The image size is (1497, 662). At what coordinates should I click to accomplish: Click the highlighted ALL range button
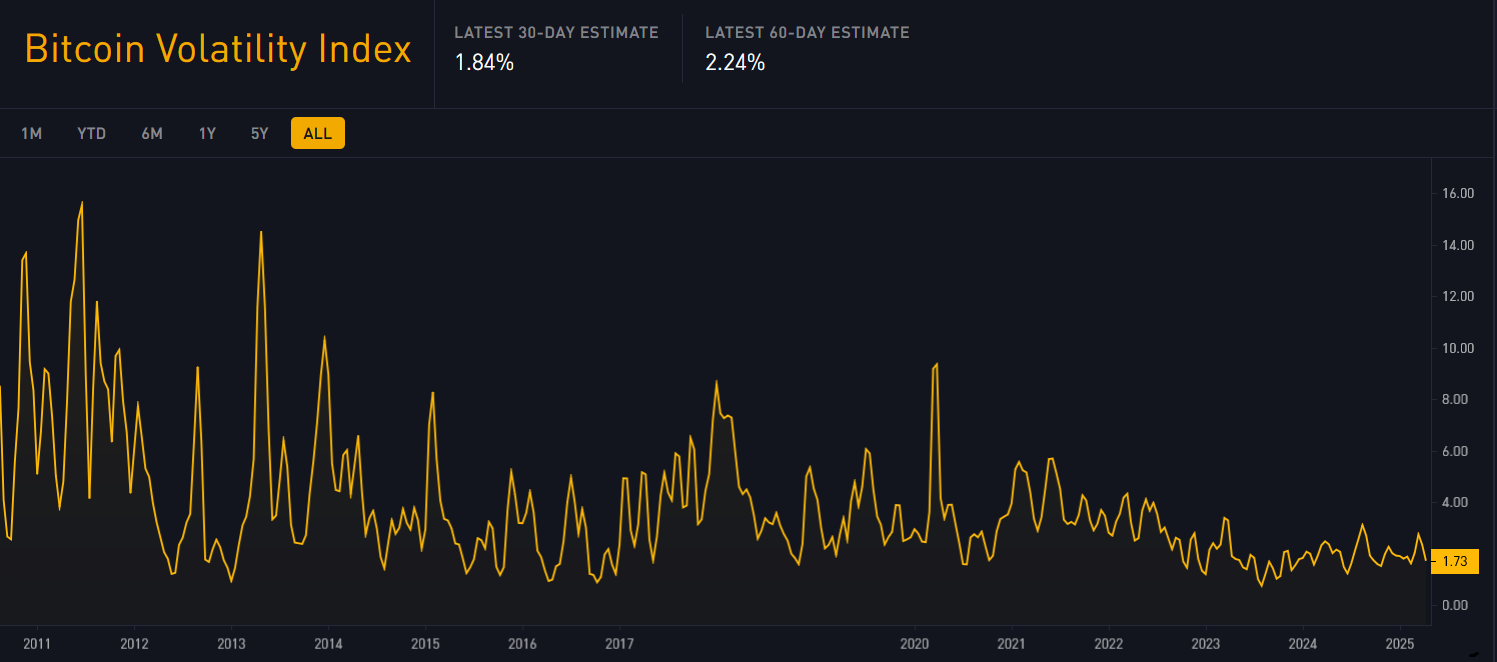pyautogui.click(x=318, y=133)
